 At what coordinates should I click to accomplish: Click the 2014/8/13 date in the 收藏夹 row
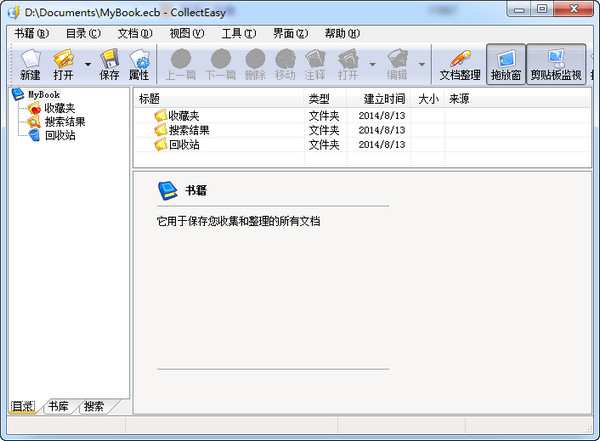382,116
